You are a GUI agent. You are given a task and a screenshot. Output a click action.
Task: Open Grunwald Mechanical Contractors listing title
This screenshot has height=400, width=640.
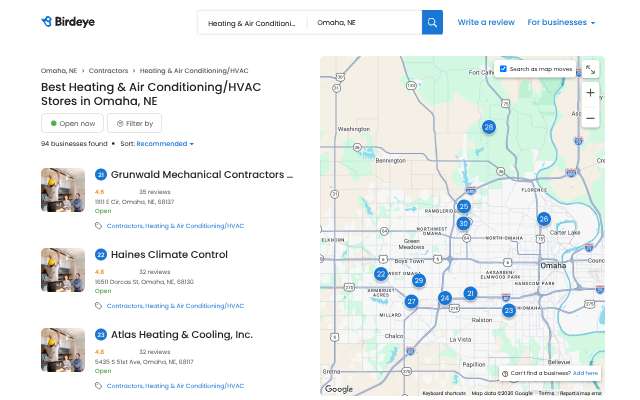[202, 174]
